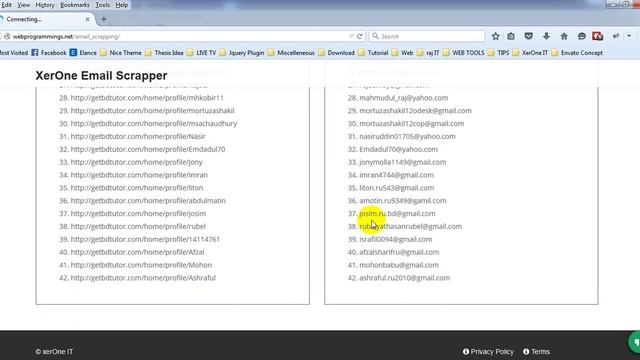Open the Edit menu
This screenshot has height=360, width=640.
[x=7, y=5]
